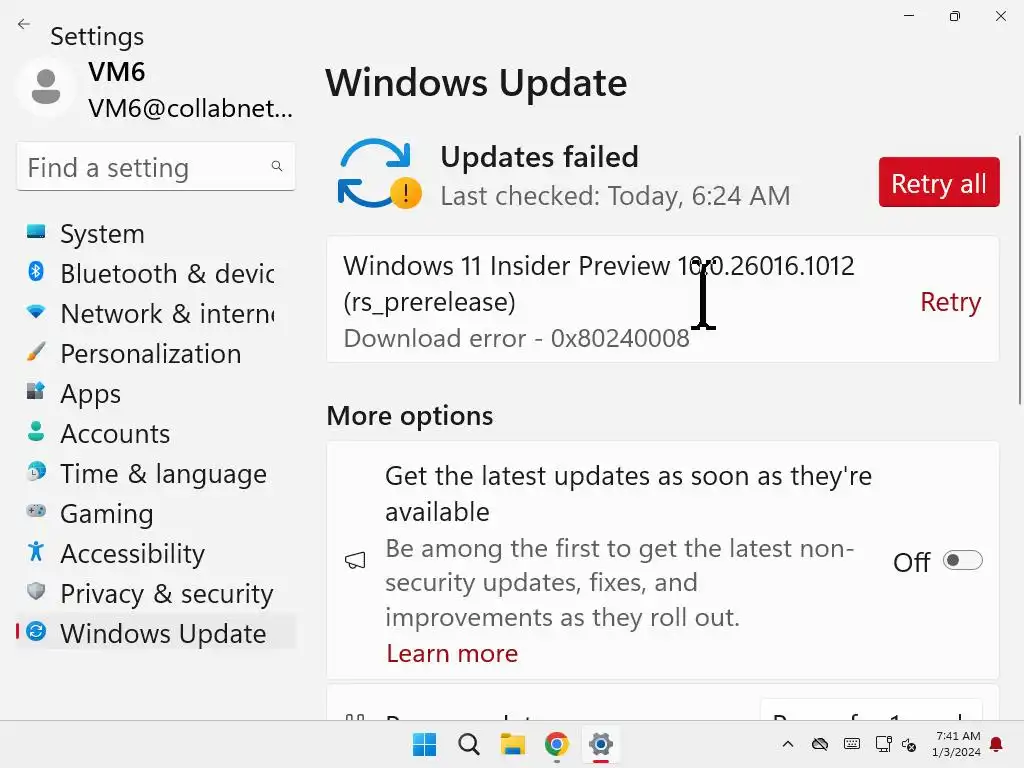
Task: Open taskbar Search
Action: coord(469,744)
